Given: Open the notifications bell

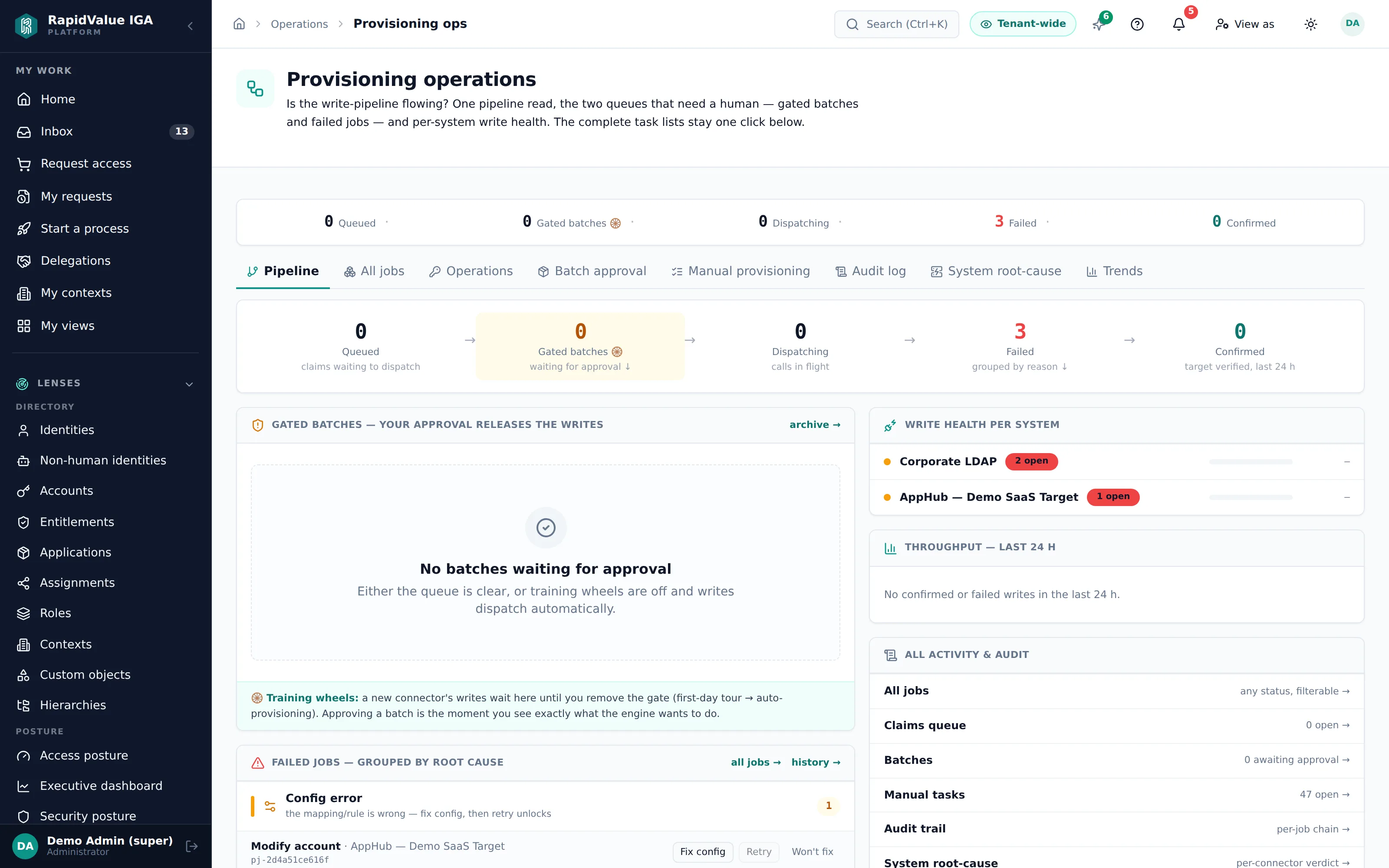Looking at the screenshot, I should tap(1178, 24).
